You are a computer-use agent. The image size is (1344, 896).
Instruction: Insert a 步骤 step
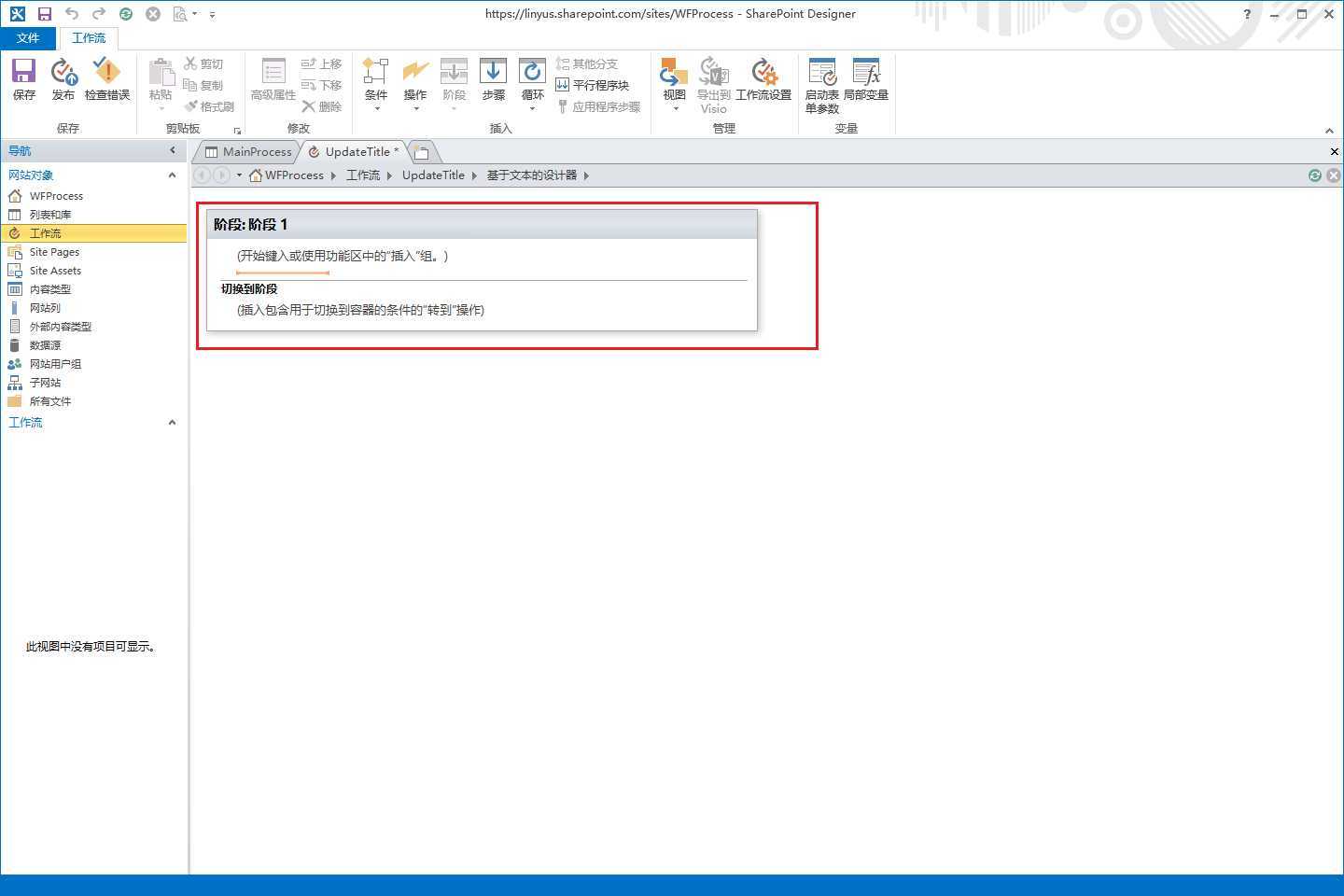(x=494, y=79)
